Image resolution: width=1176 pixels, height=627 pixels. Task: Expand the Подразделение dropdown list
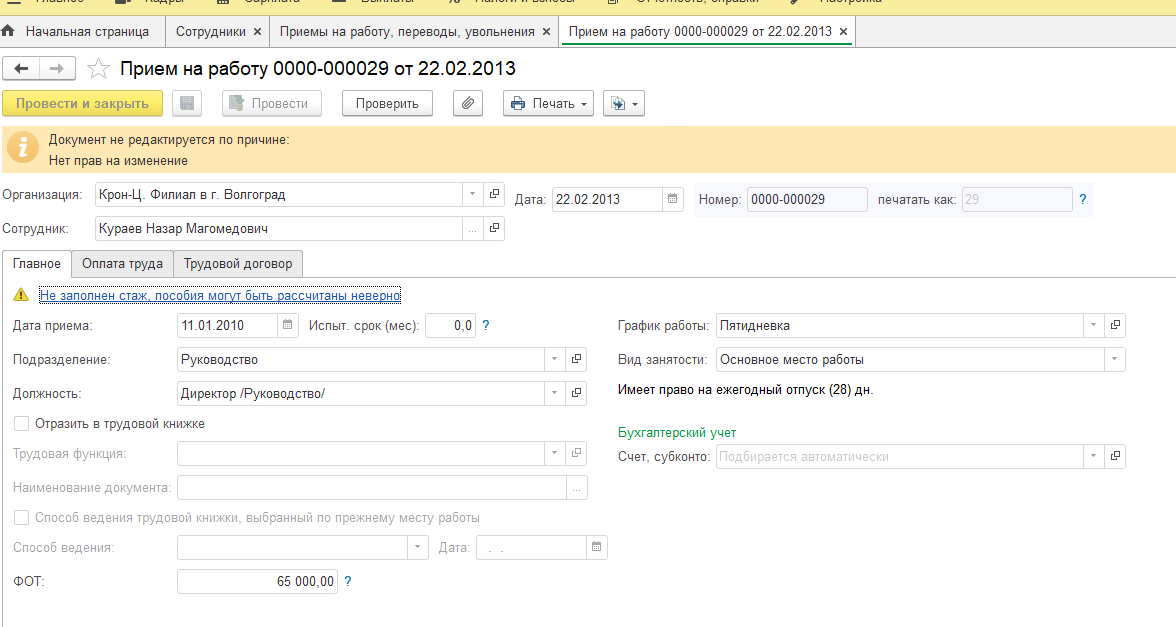(x=555, y=360)
